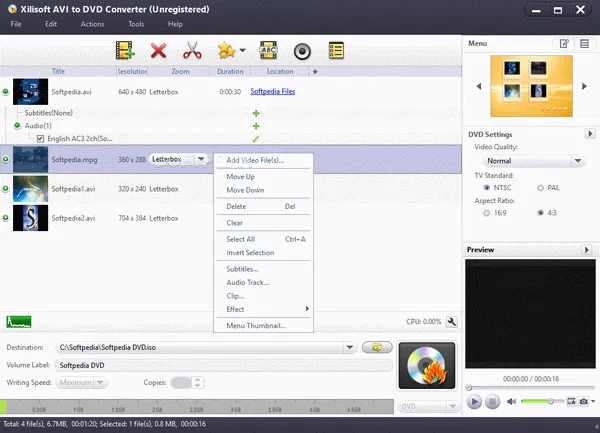Choose Move Up in the context menu

240,176
